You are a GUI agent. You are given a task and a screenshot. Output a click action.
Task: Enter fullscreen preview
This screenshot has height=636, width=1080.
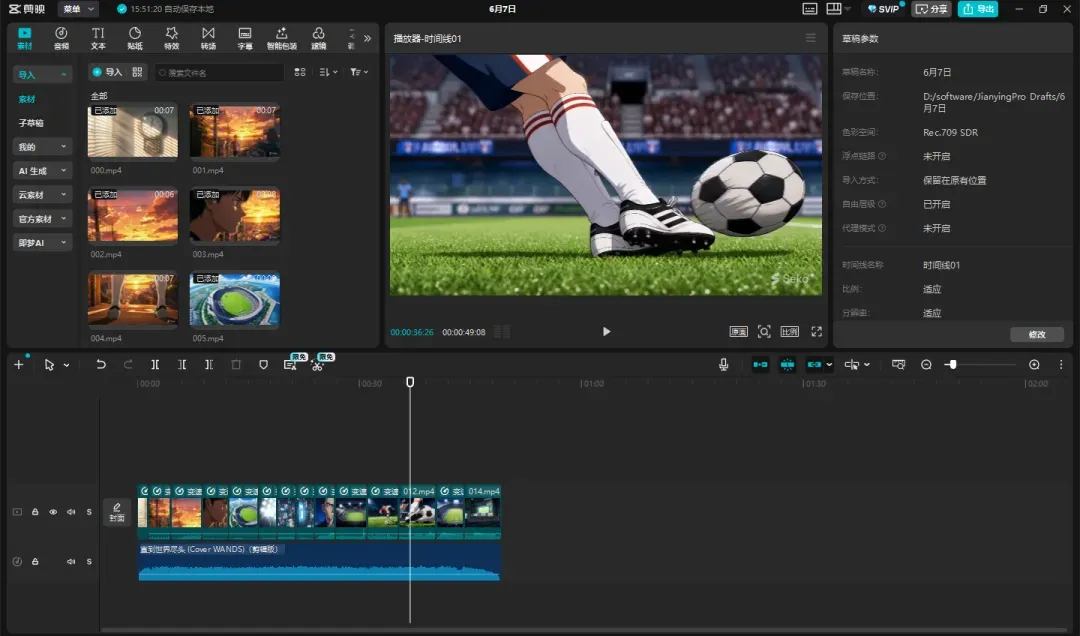click(x=816, y=331)
